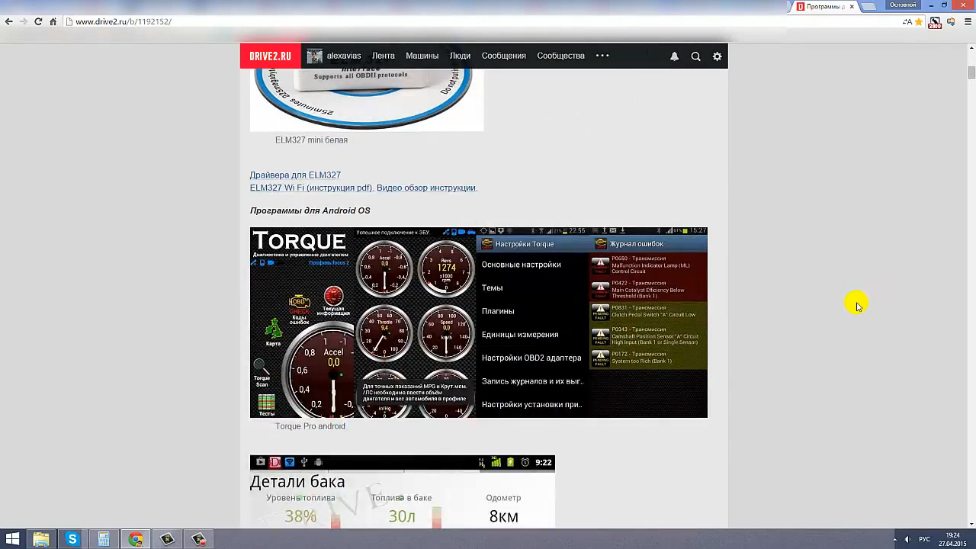Open the ELM327 mini белая adapter image

point(367,100)
